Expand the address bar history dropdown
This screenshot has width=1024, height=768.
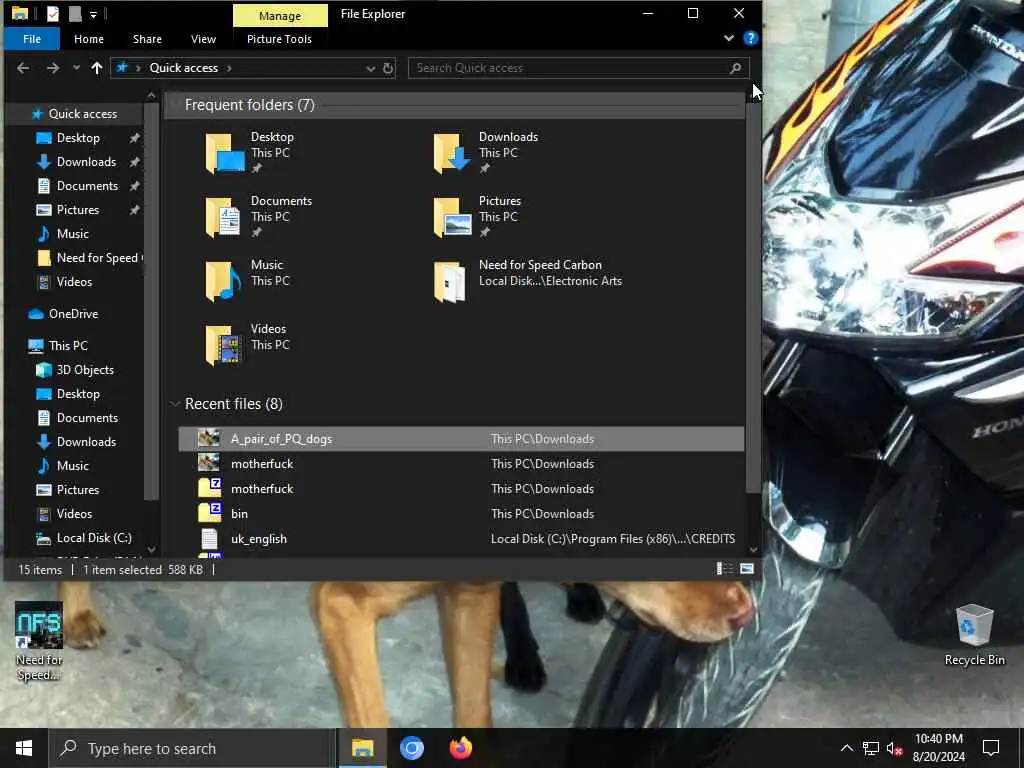[x=370, y=68]
